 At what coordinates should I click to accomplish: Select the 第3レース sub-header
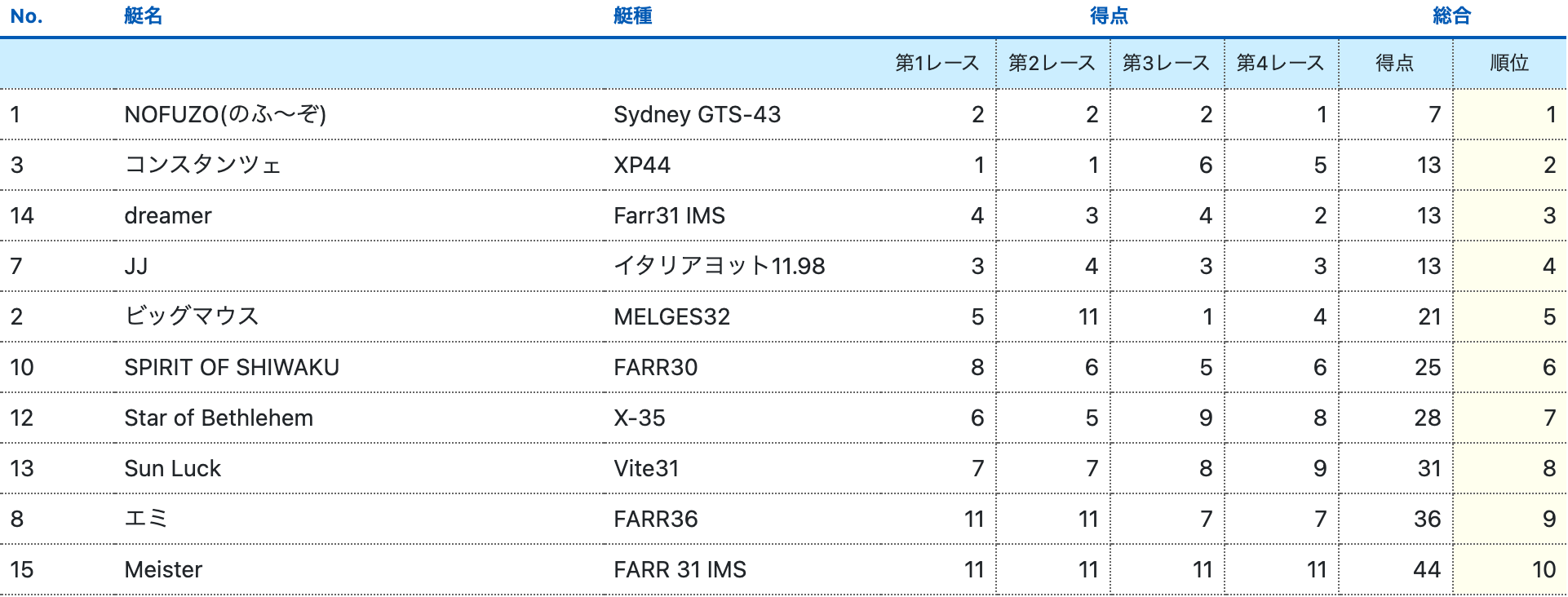pyautogui.click(x=1166, y=64)
